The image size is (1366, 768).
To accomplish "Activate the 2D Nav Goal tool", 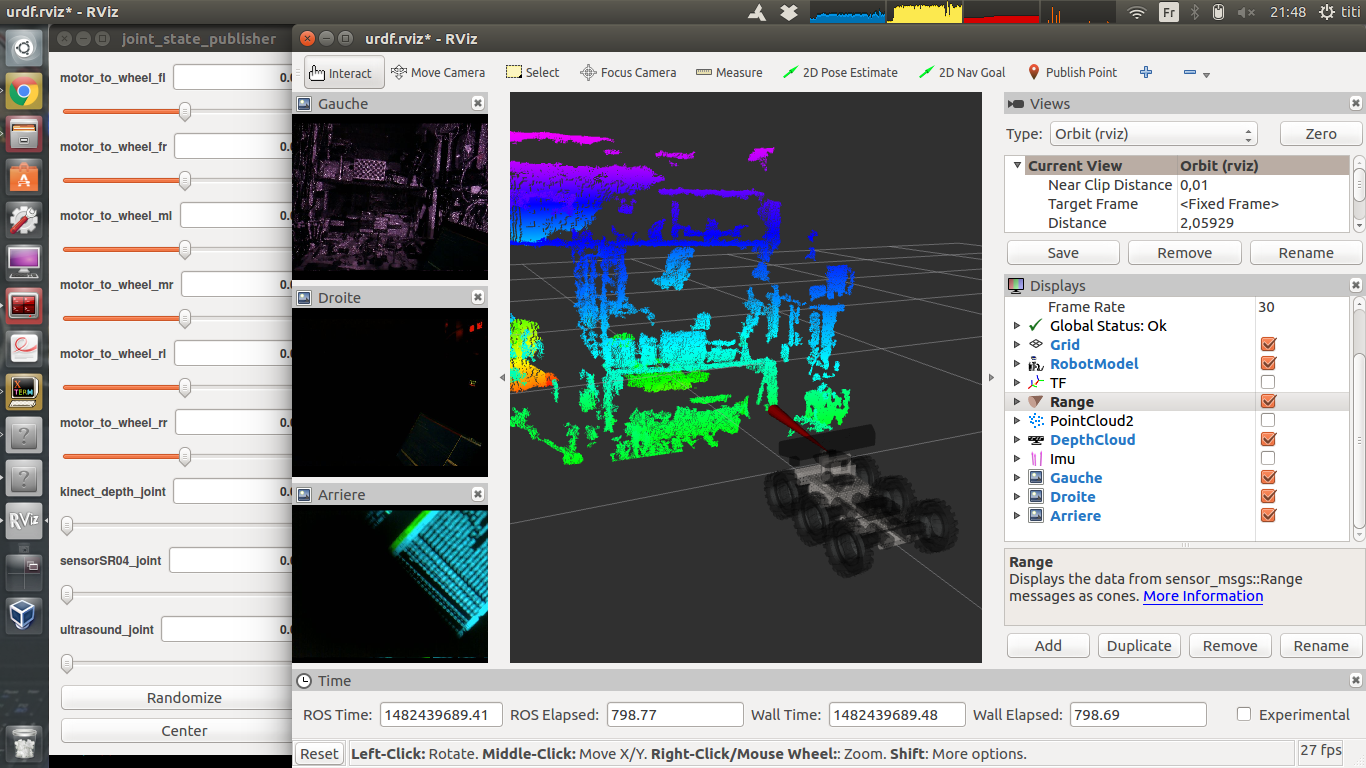I will 962,73.
